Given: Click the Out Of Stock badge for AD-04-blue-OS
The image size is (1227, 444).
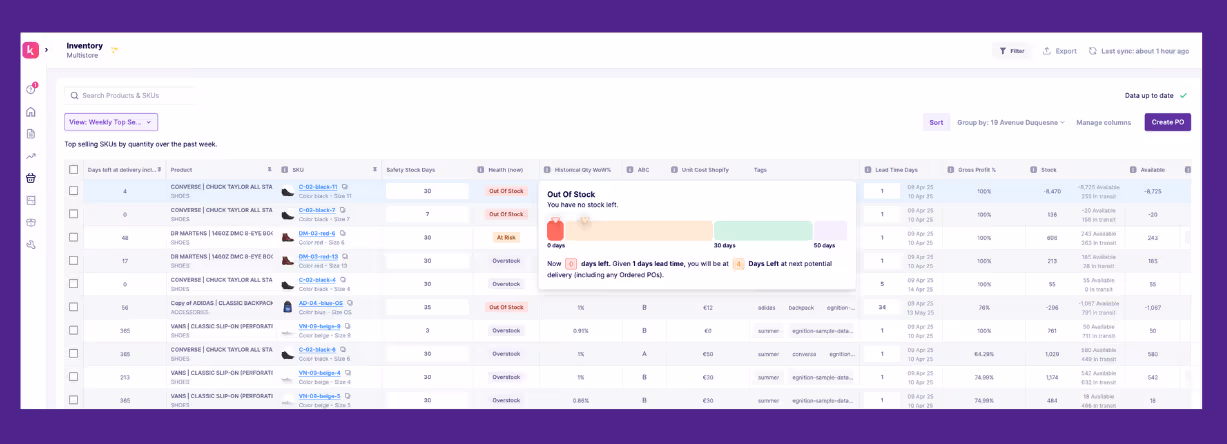Looking at the screenshot, I should (506, 307).
